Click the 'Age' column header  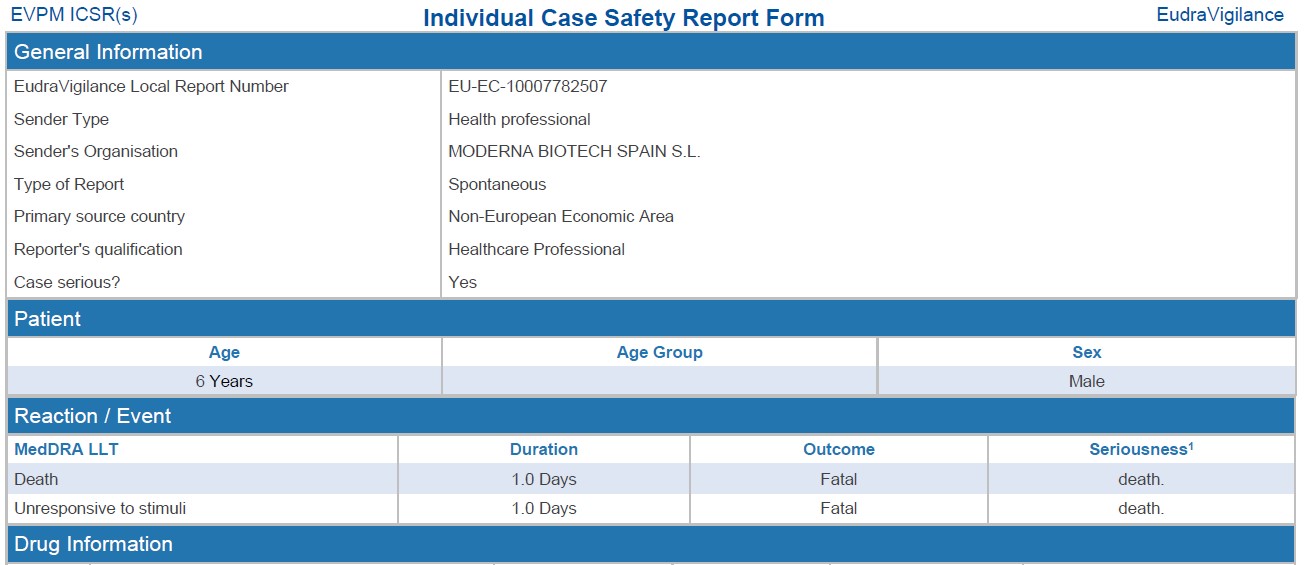tap(224, 352)
